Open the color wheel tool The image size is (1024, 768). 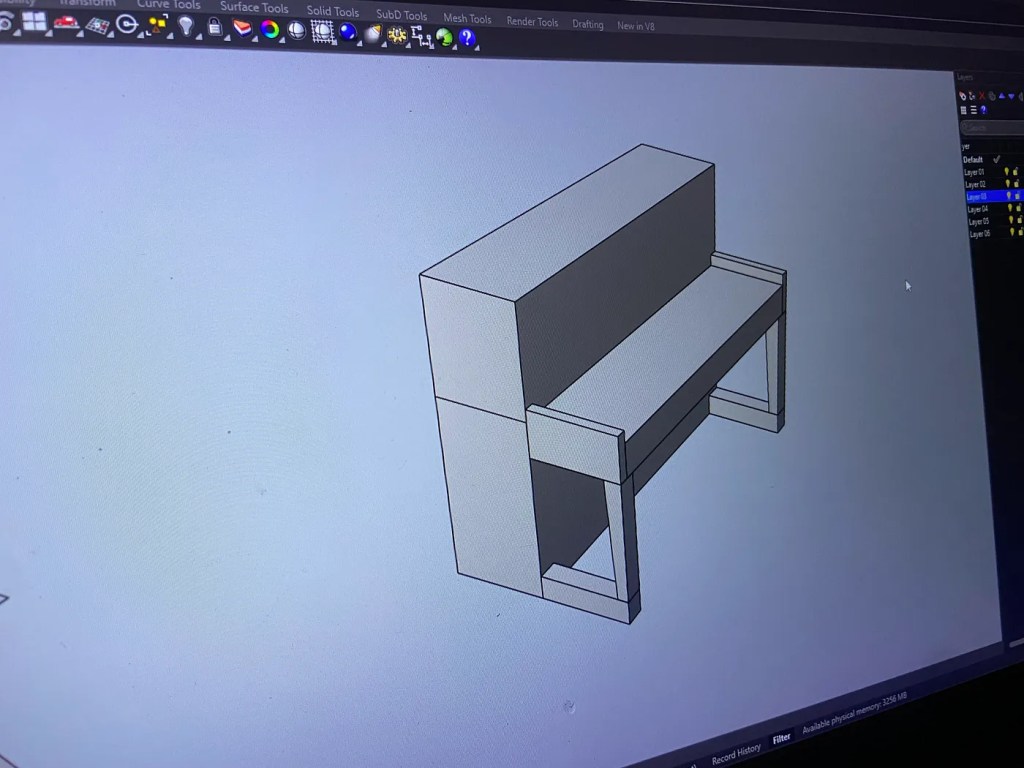pyautogui.click(x=270, y=29)
